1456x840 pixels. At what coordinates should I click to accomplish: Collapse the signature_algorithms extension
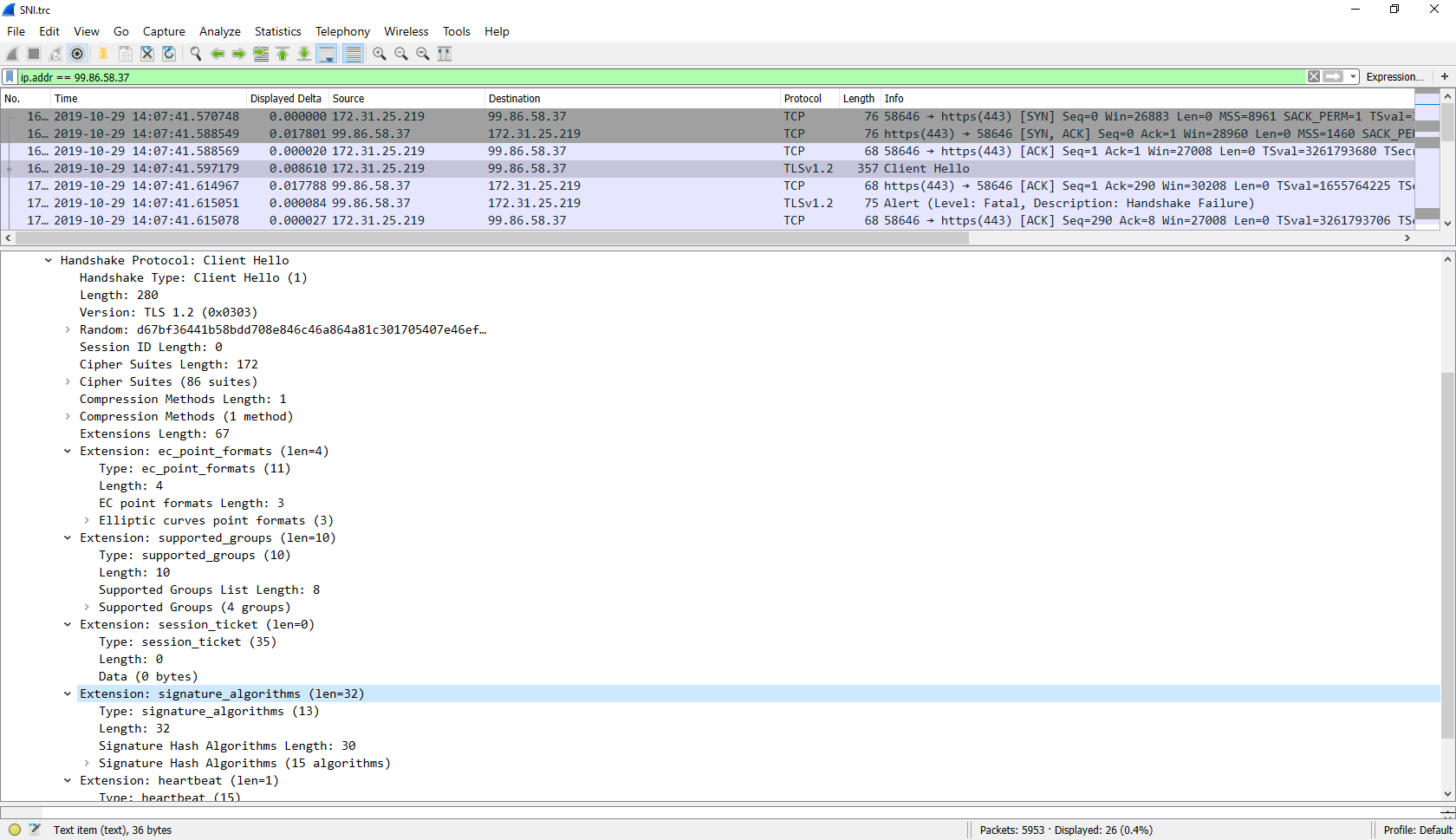68,693
